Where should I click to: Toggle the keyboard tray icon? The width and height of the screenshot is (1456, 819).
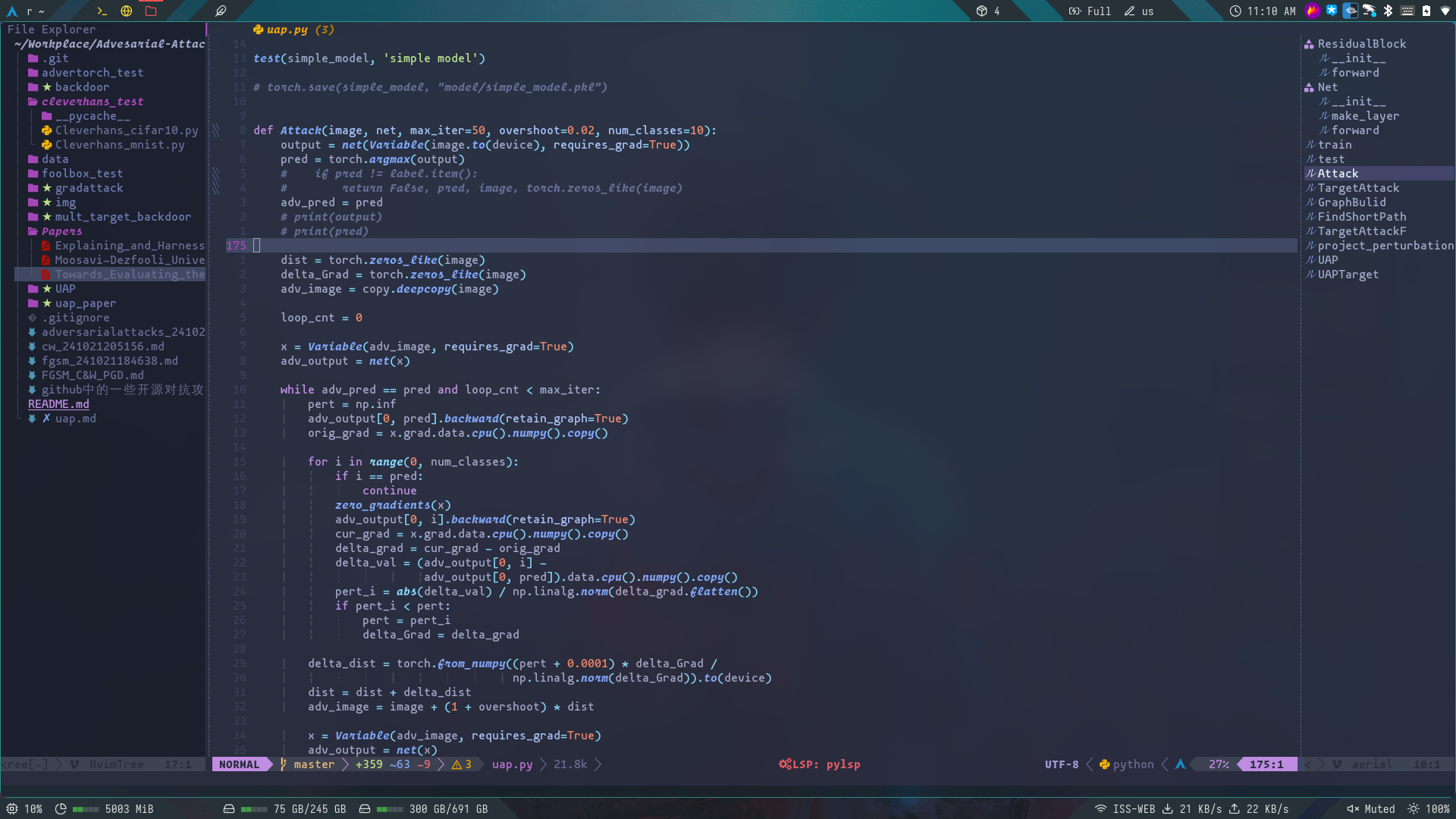coord(1407,11)
